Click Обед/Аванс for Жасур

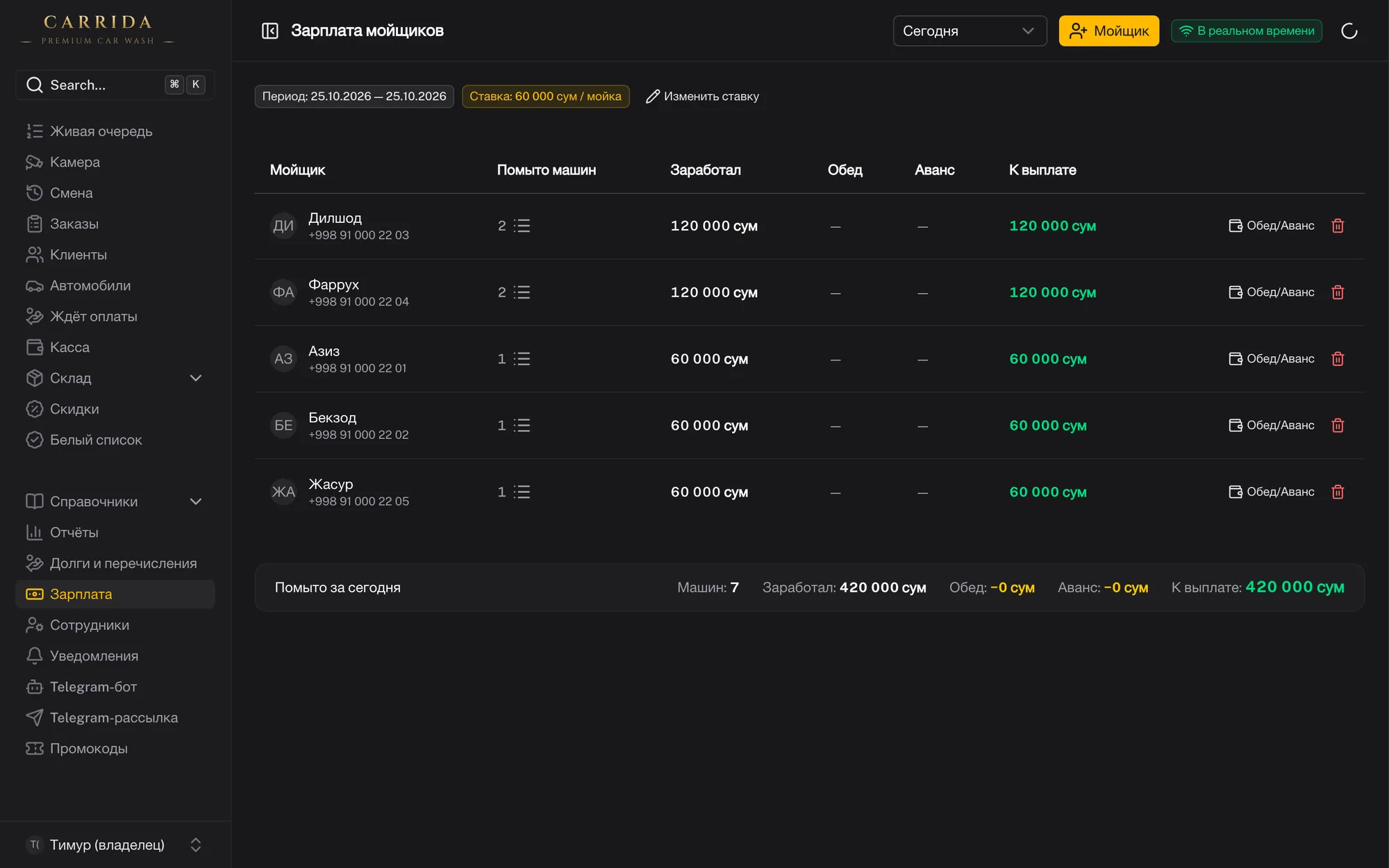pyautogui.click(x=1271, y=492)
